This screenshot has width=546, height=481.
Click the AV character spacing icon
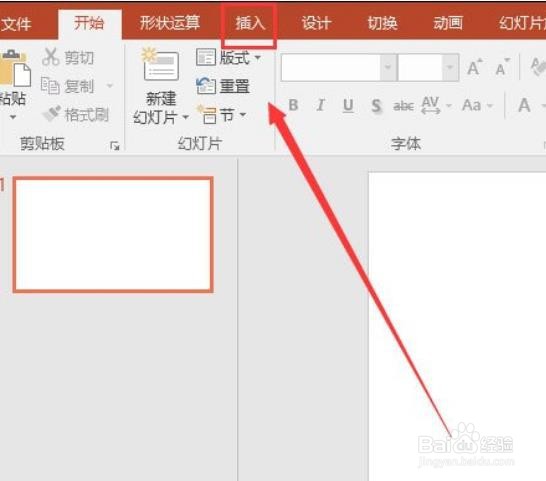430,105
